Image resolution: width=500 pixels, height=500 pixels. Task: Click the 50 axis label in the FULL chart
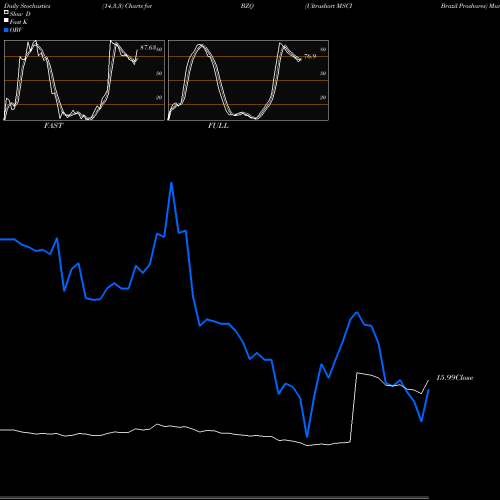tap(323, 73)
